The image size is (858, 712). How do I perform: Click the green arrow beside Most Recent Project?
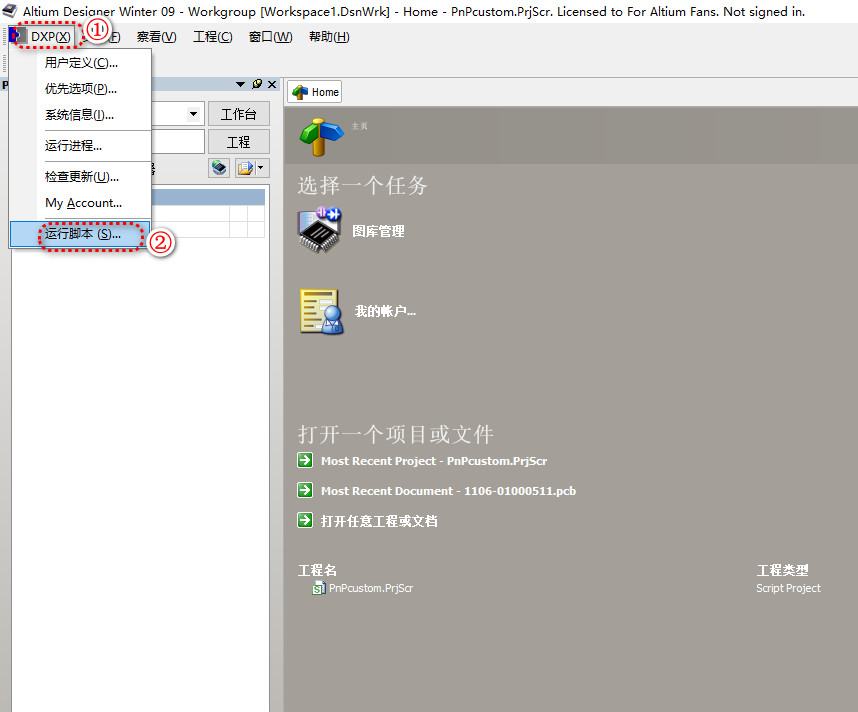[305, 461]
